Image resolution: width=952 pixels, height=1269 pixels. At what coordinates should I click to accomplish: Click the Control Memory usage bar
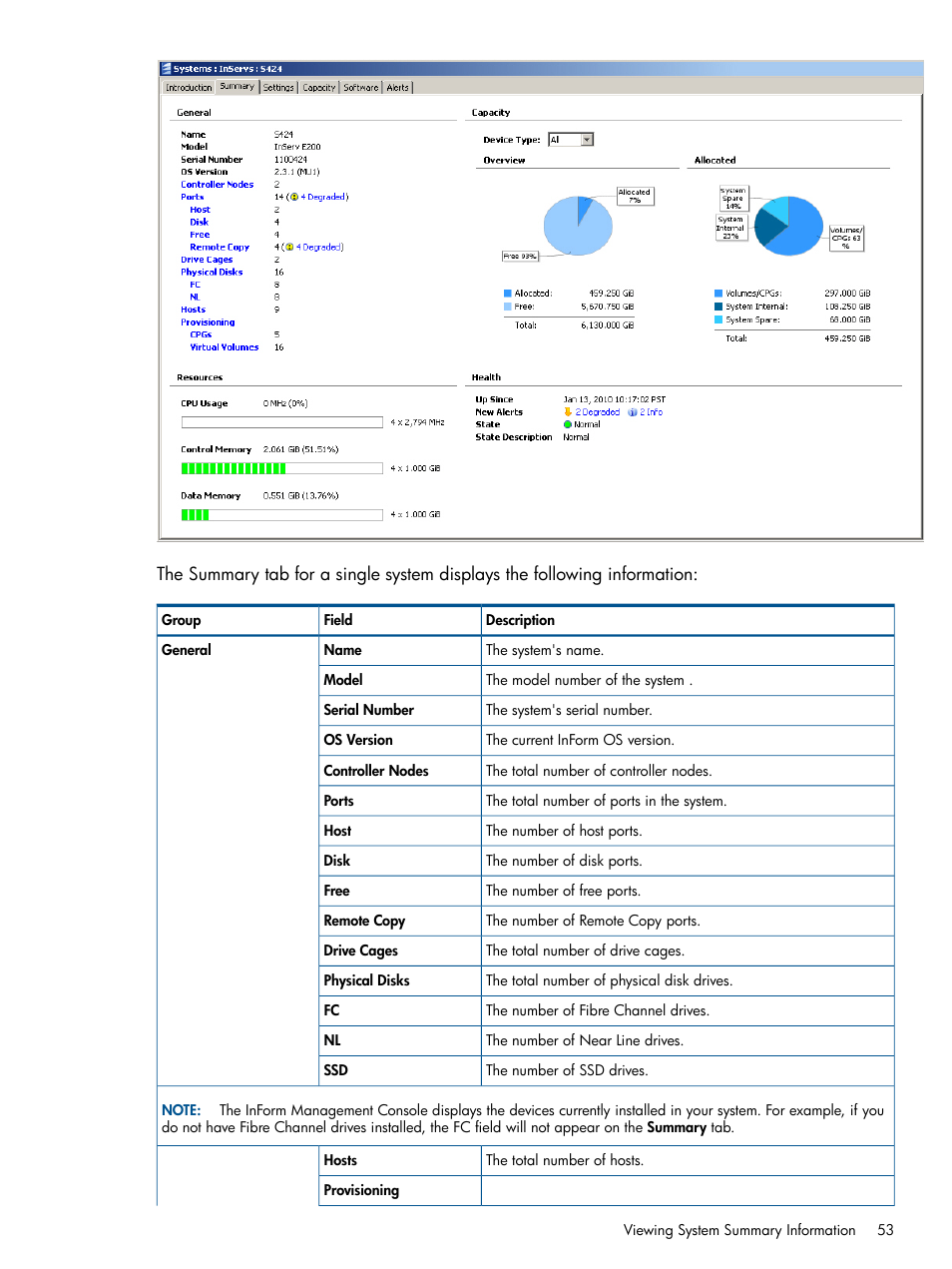[282, 468]
